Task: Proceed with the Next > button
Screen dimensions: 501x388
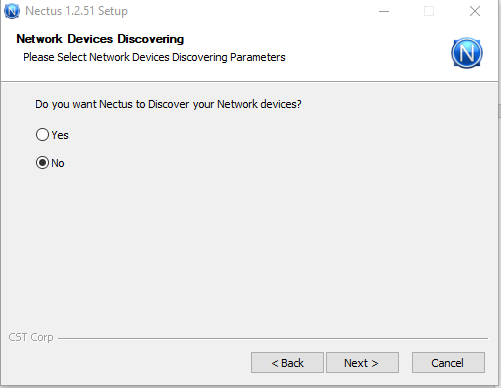Action: [x=362, y=363]
